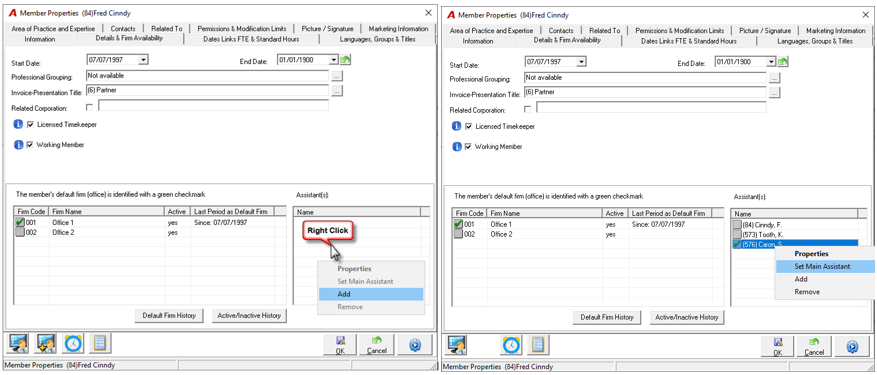Uncheck Licensed Timekeeper in the window listing assistants
Screen dimensions: 877x375
tap(468, 126)
